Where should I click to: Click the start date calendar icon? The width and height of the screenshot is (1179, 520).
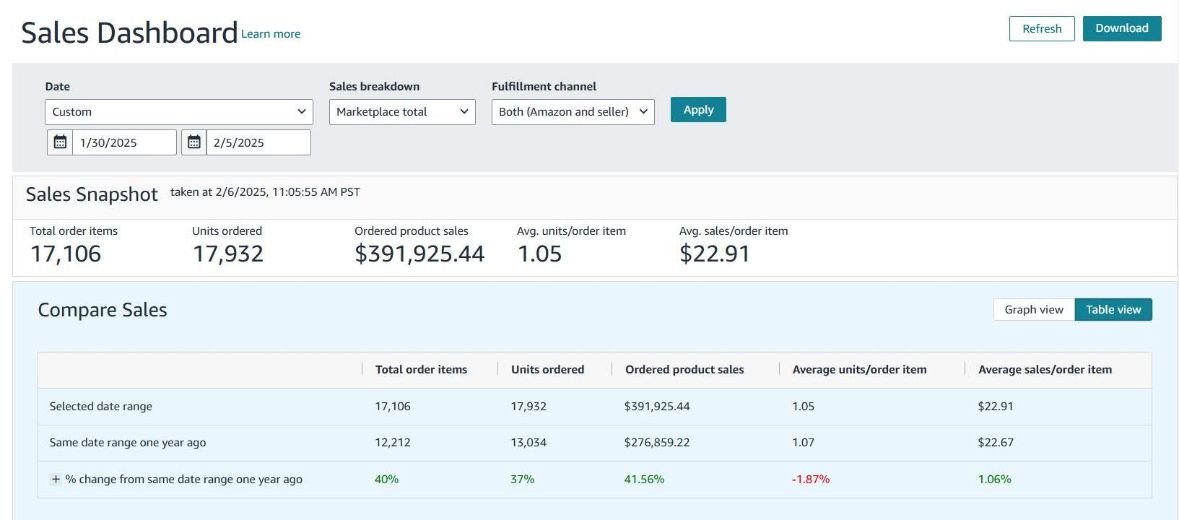[x=60, y=143]
